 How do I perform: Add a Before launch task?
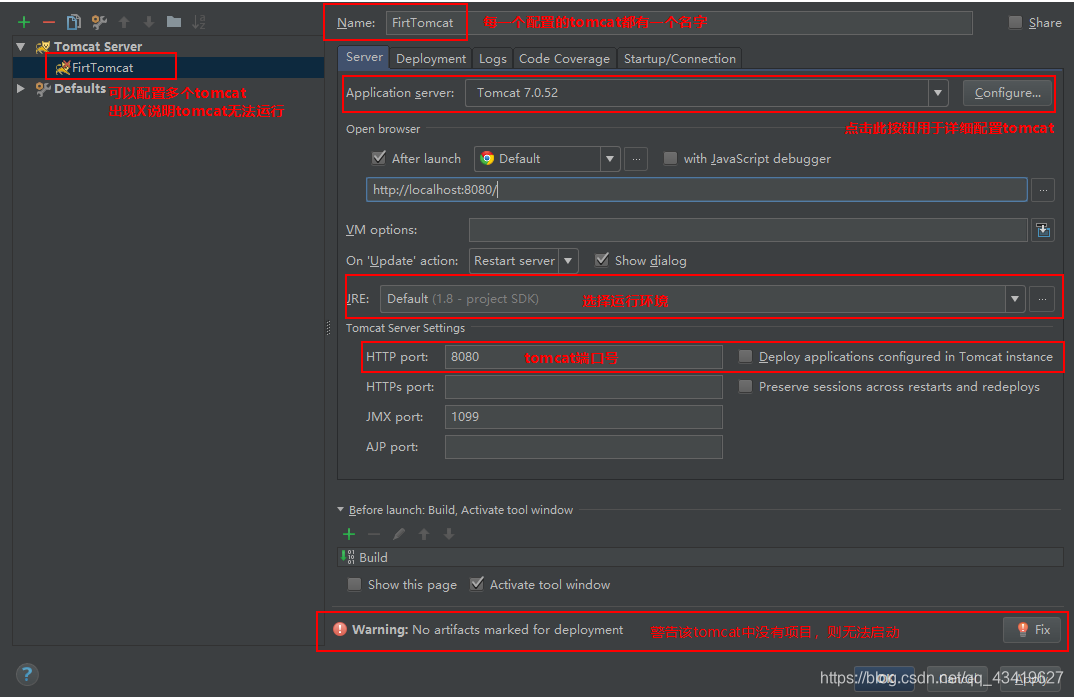point(349,534)
